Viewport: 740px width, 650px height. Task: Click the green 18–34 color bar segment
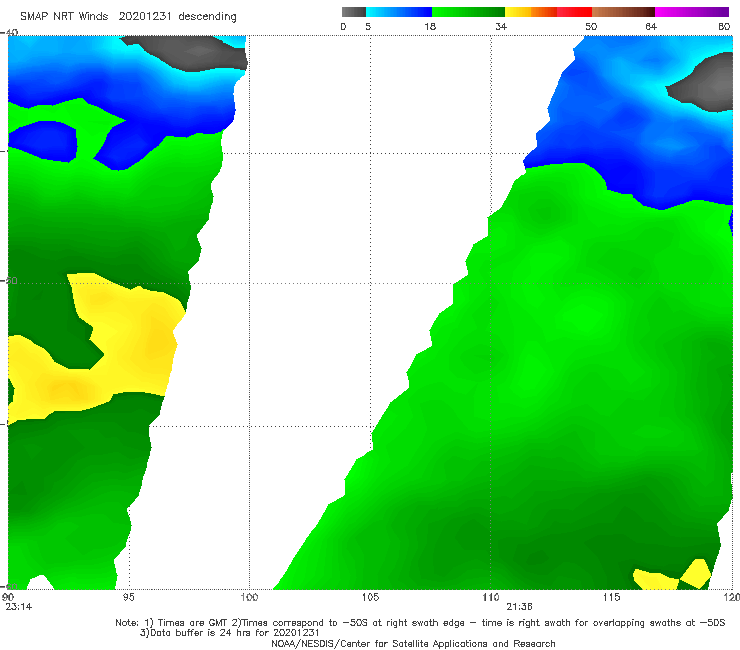469,12
